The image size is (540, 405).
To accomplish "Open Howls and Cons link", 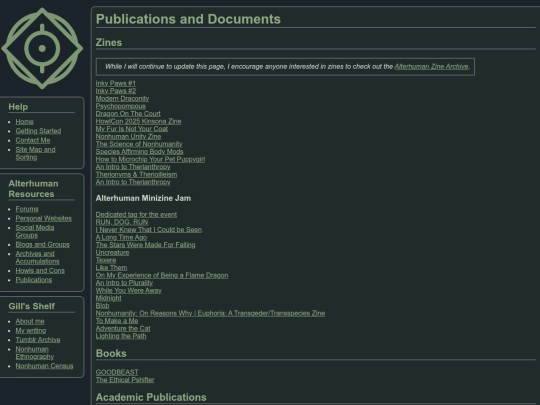I will tap(40, 271).
